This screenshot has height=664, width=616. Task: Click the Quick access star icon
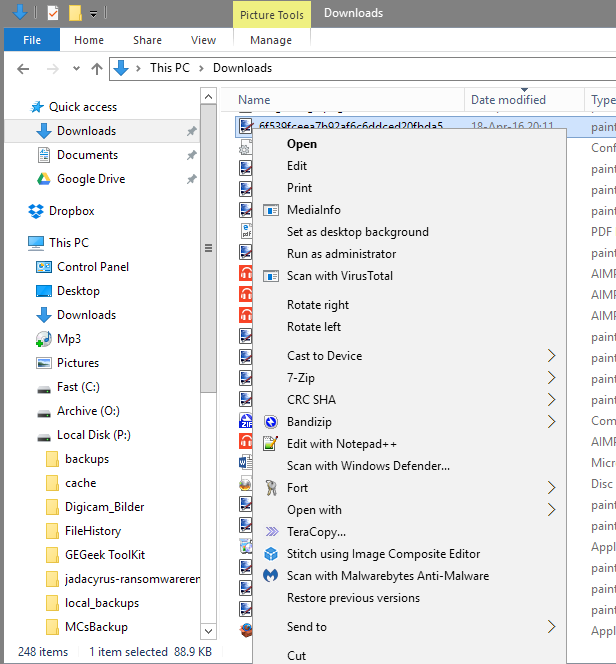click(37, 107)
